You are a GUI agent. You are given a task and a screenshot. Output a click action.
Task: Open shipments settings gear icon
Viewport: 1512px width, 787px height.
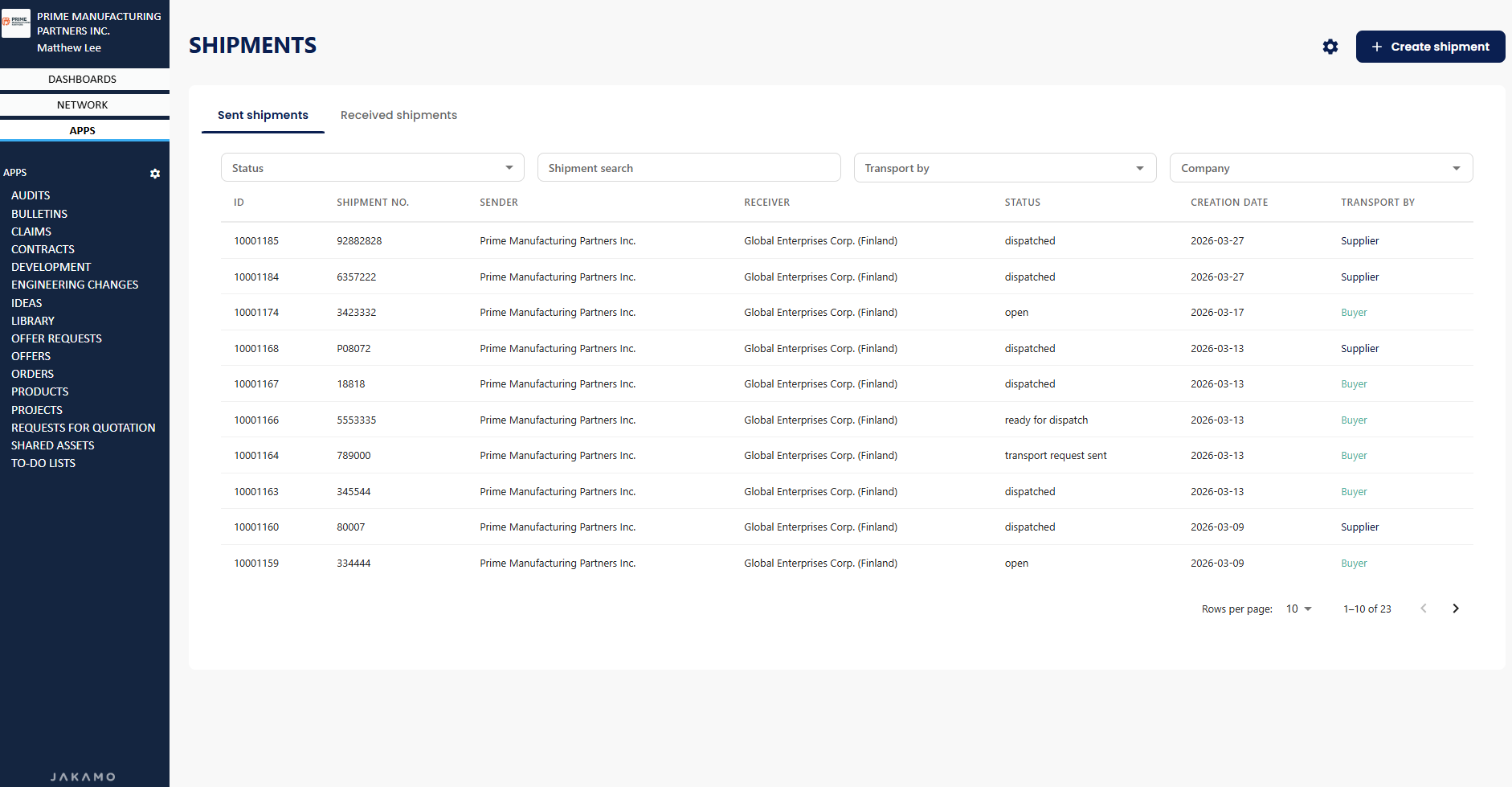[x=1330, y=47]
